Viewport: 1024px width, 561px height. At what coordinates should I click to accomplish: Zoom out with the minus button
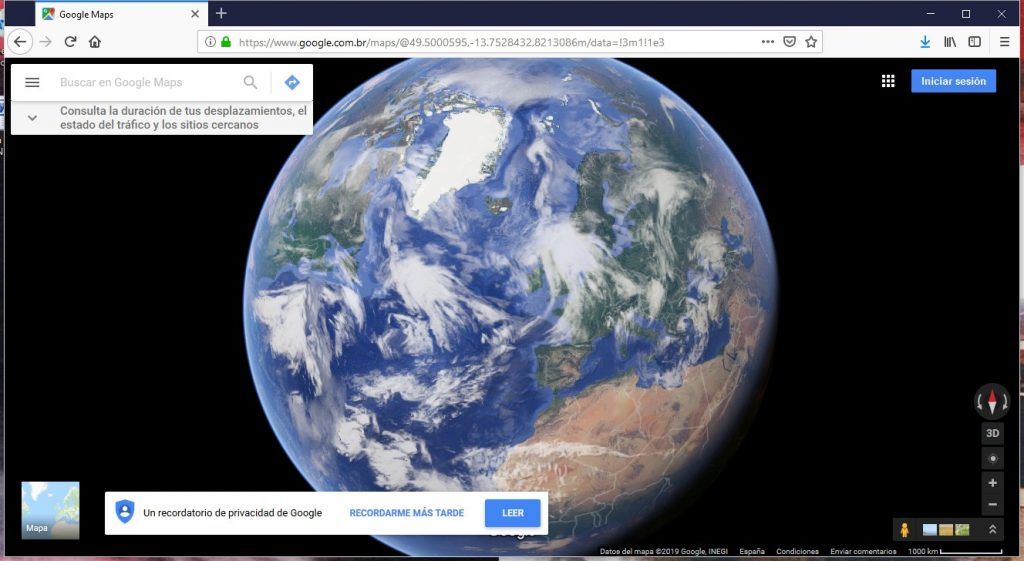tap(992, 505)
